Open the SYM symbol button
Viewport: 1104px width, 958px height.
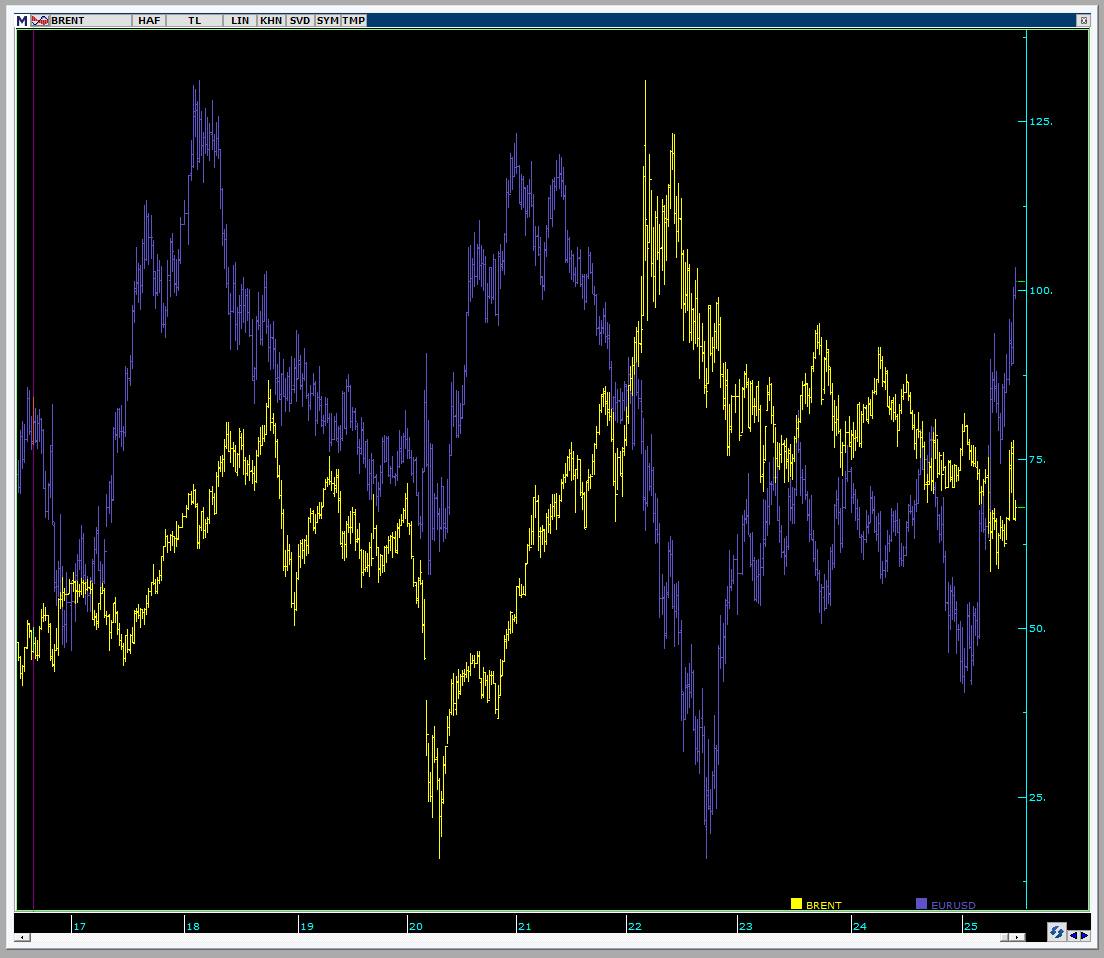click(328, 20)
